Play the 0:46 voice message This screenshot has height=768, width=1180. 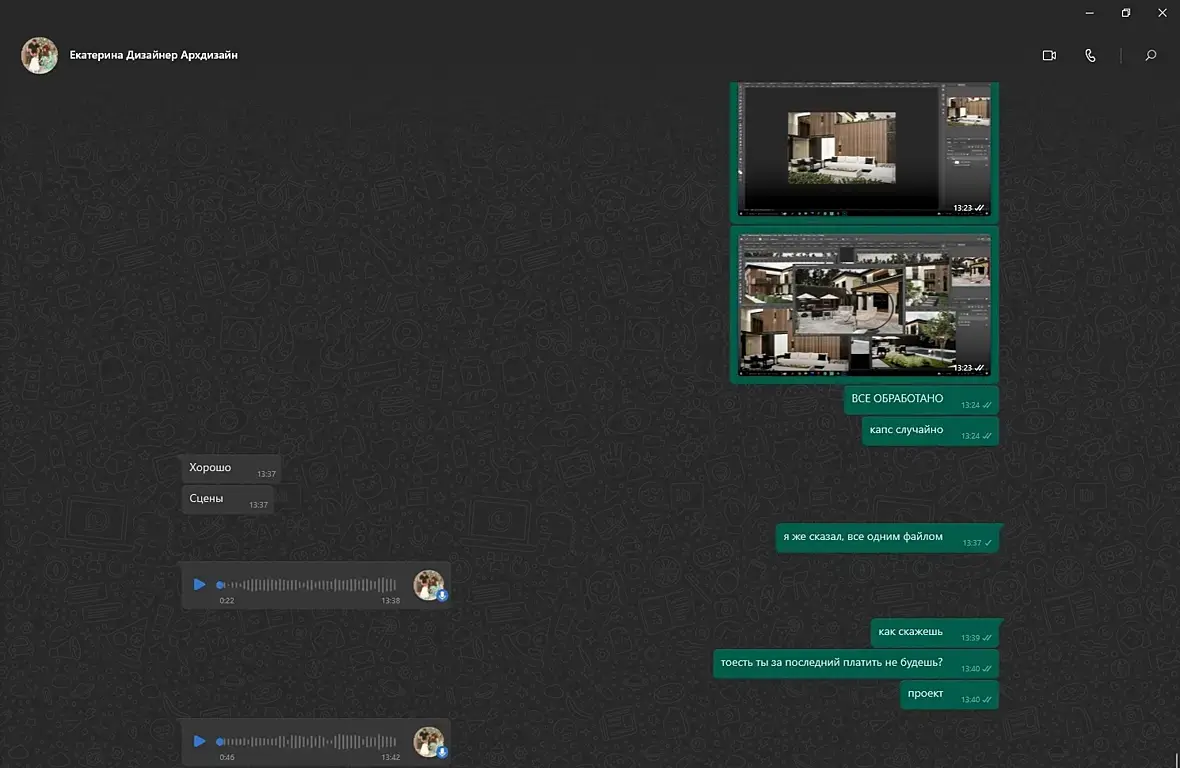coord(199,741)
